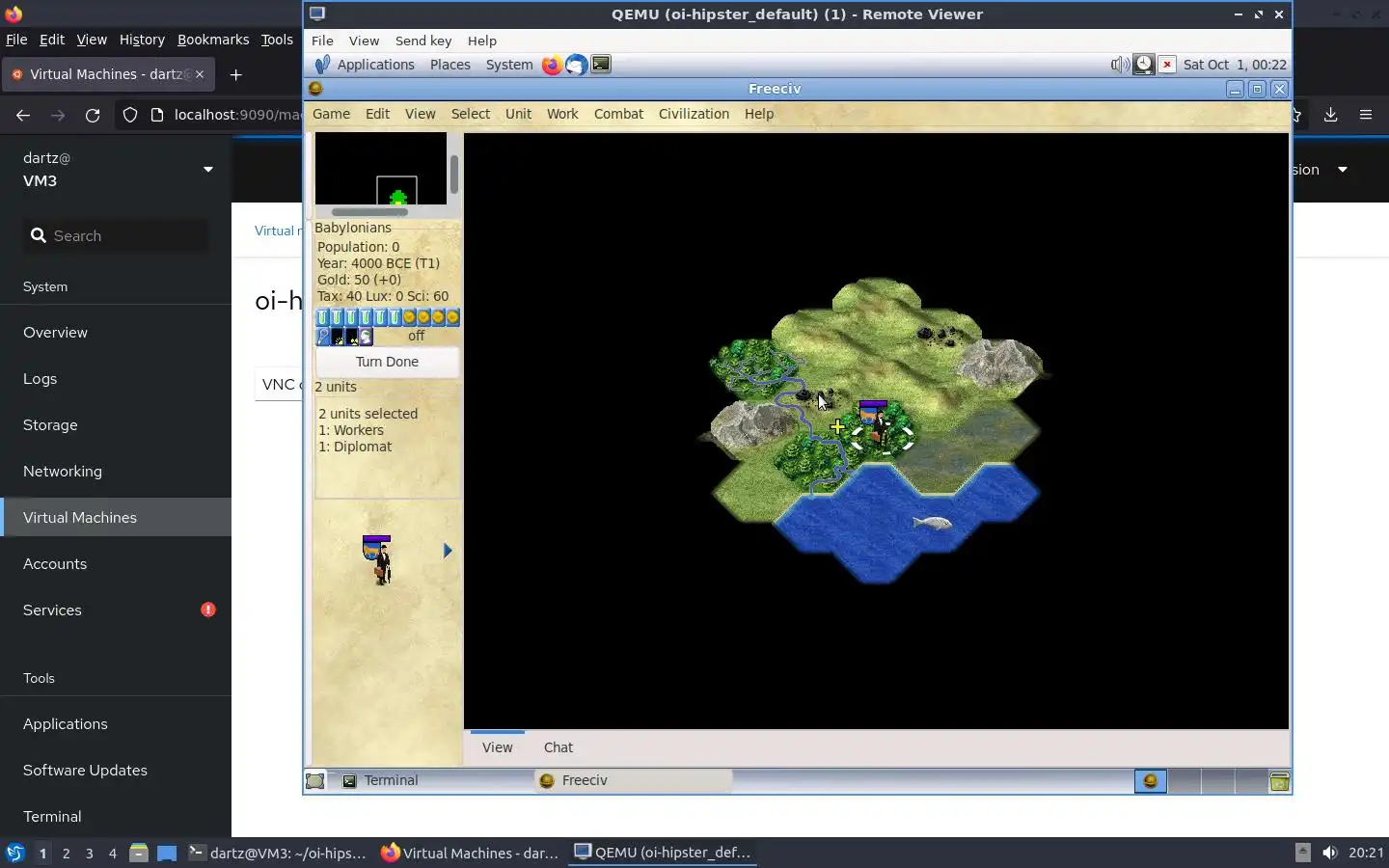Click guest panel volume speaker icon

[x=1119, y=65]
